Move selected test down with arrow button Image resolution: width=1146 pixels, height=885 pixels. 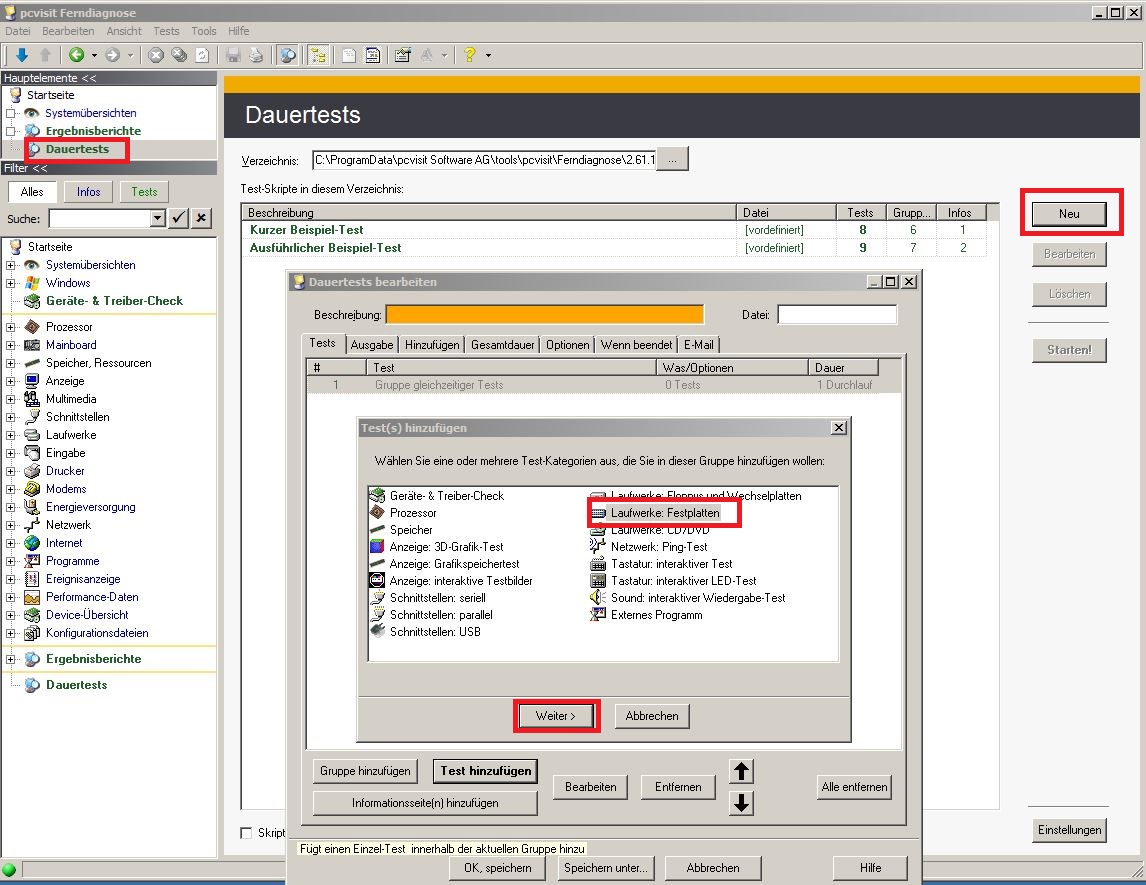[x=742, y=803]
